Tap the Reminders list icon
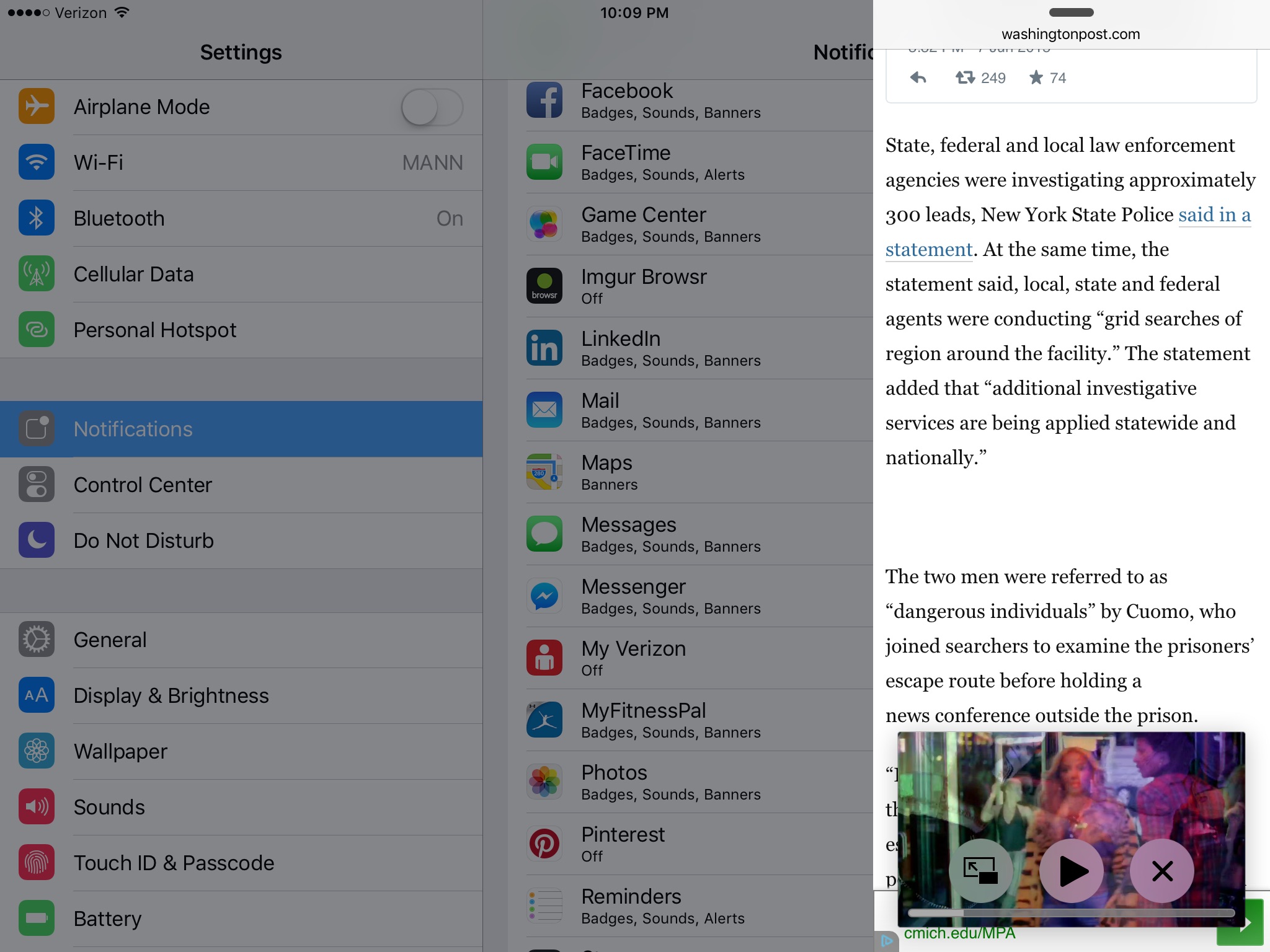 click(544, 906)
